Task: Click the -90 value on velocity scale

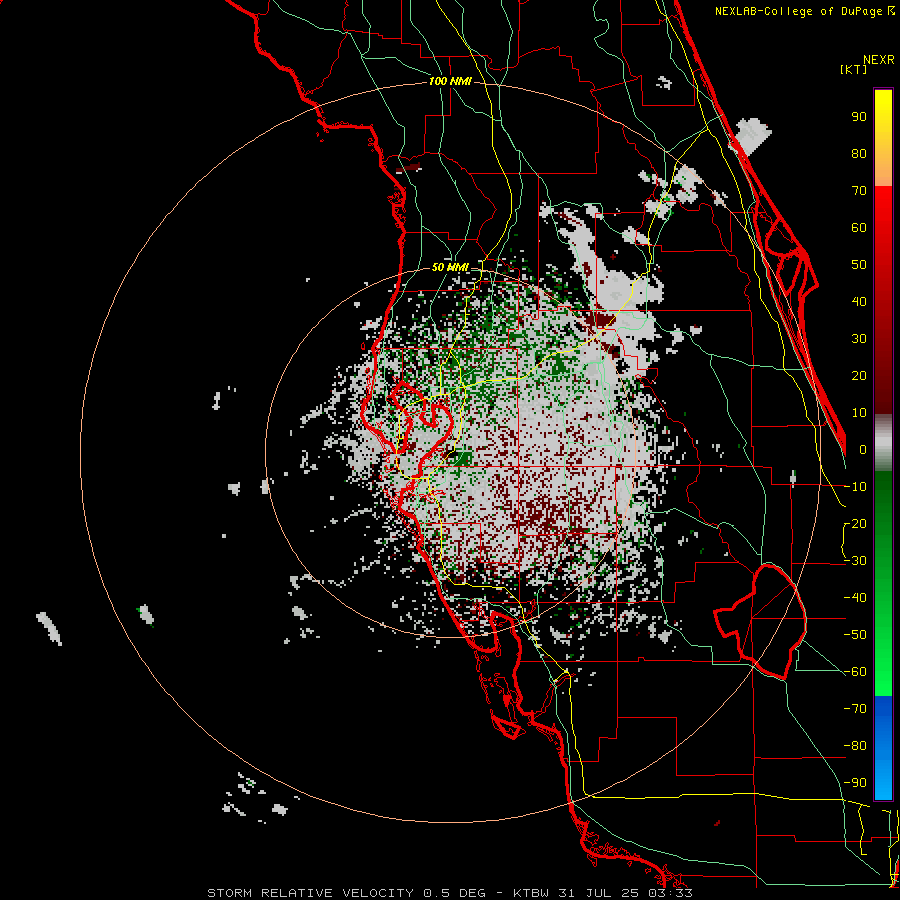Action: pyautogui.click(x=855, y=783)
